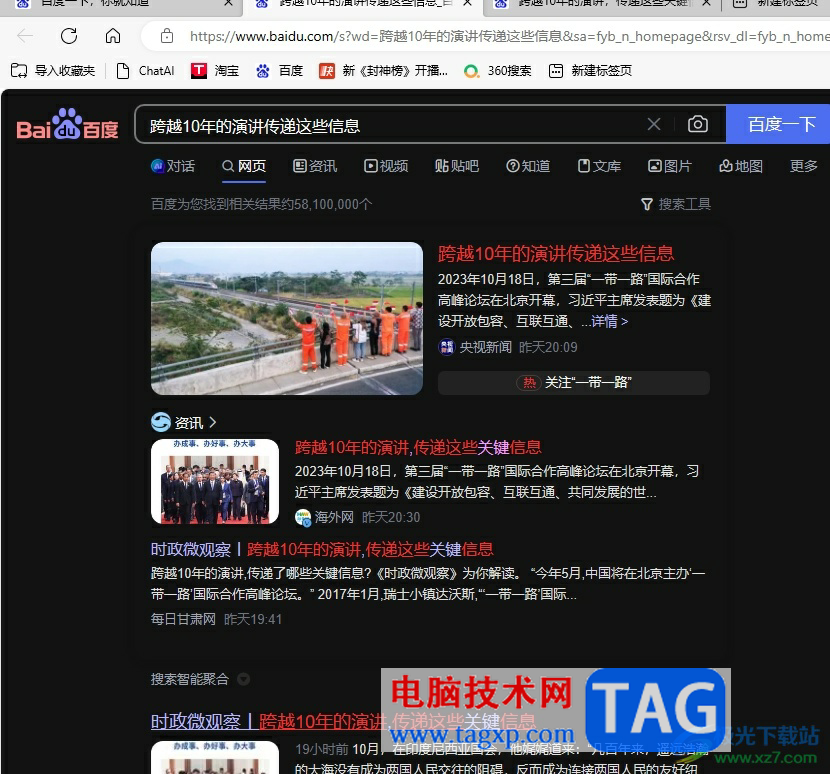Switch to the 图片 tab
830x774 pixels.
670,166
